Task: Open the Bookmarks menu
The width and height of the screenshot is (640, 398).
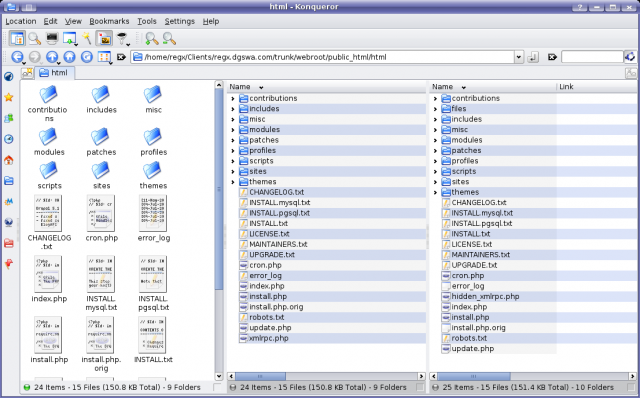Action: [x=109, y=21]
